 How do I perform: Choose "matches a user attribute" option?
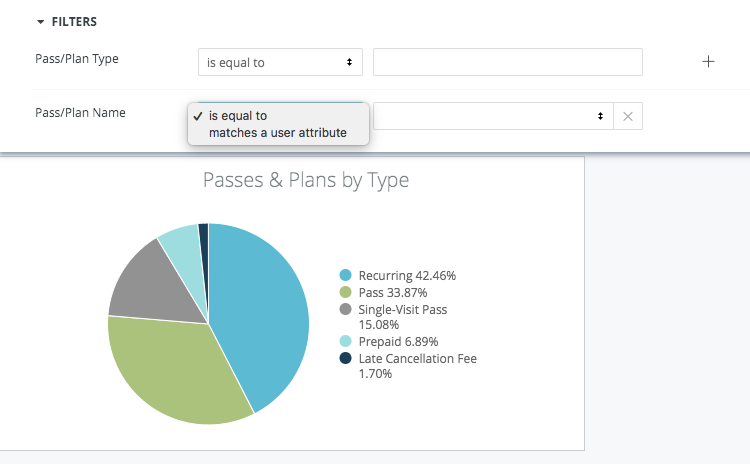(x=277, y=132)
